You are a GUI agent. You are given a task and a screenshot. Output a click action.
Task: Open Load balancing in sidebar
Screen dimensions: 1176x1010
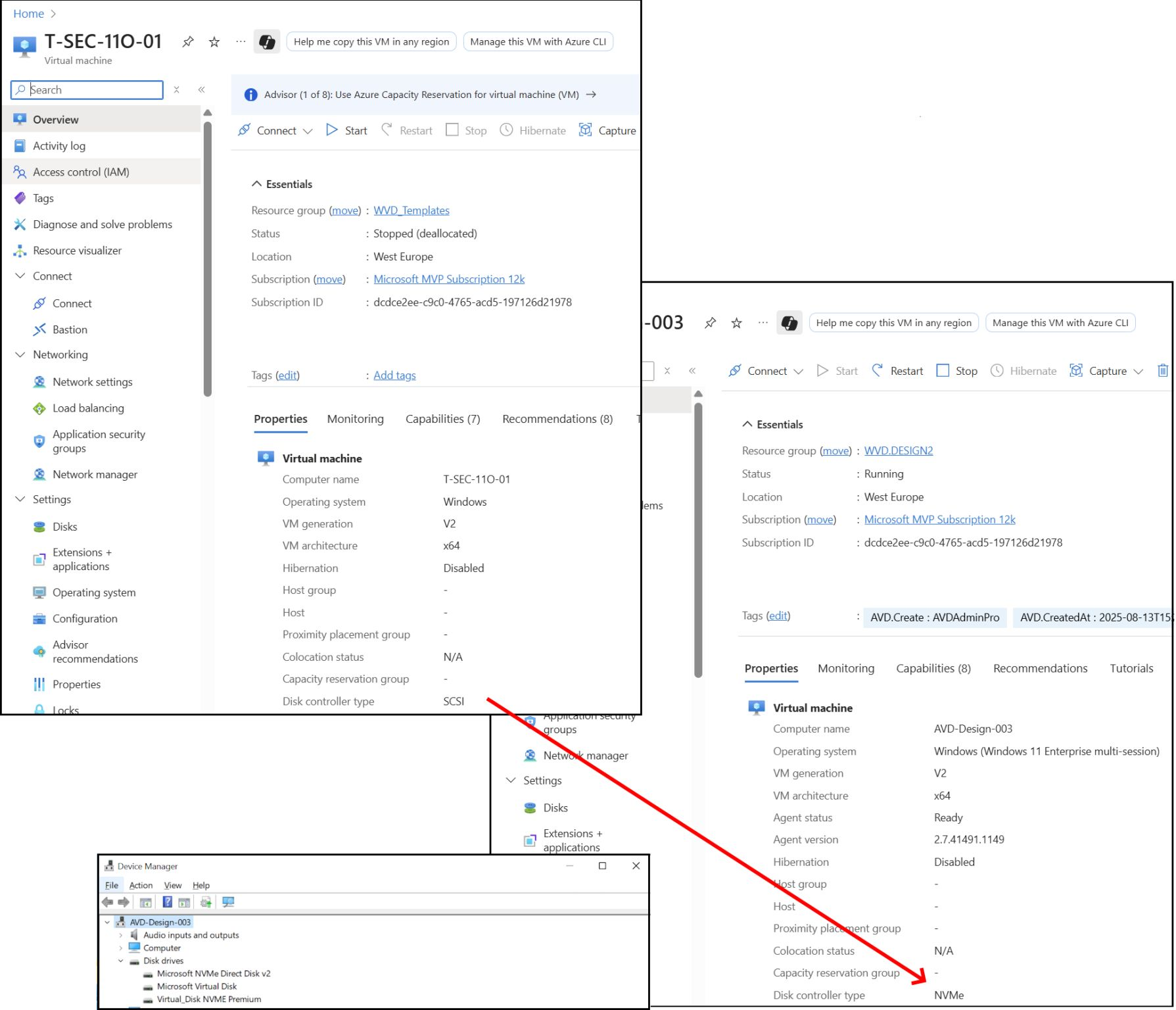click(x=88, y=408)
